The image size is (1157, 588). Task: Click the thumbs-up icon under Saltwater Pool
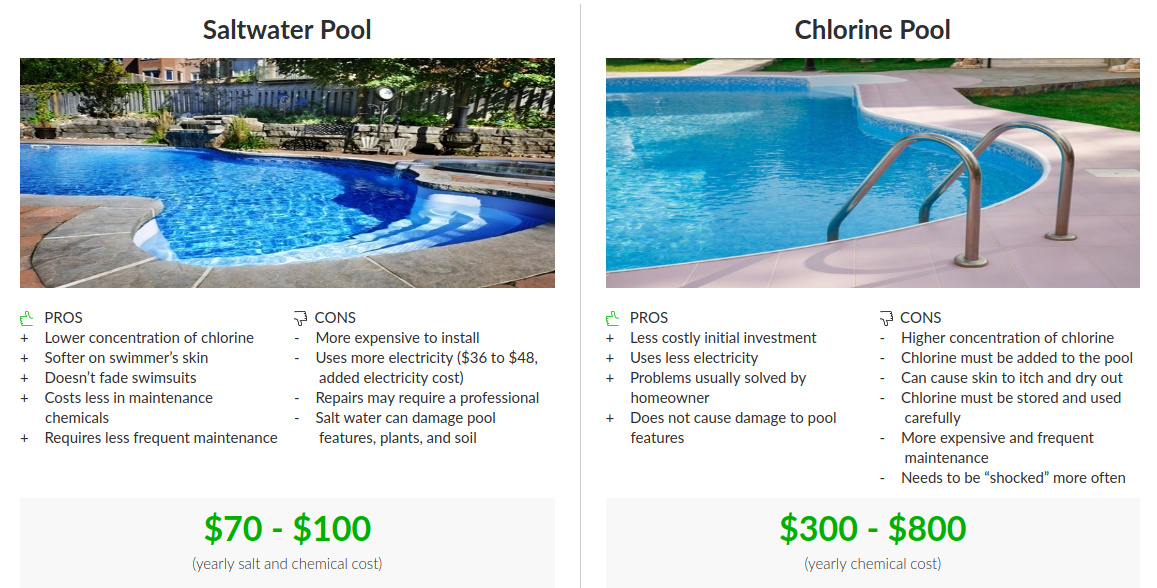[26, 318]
